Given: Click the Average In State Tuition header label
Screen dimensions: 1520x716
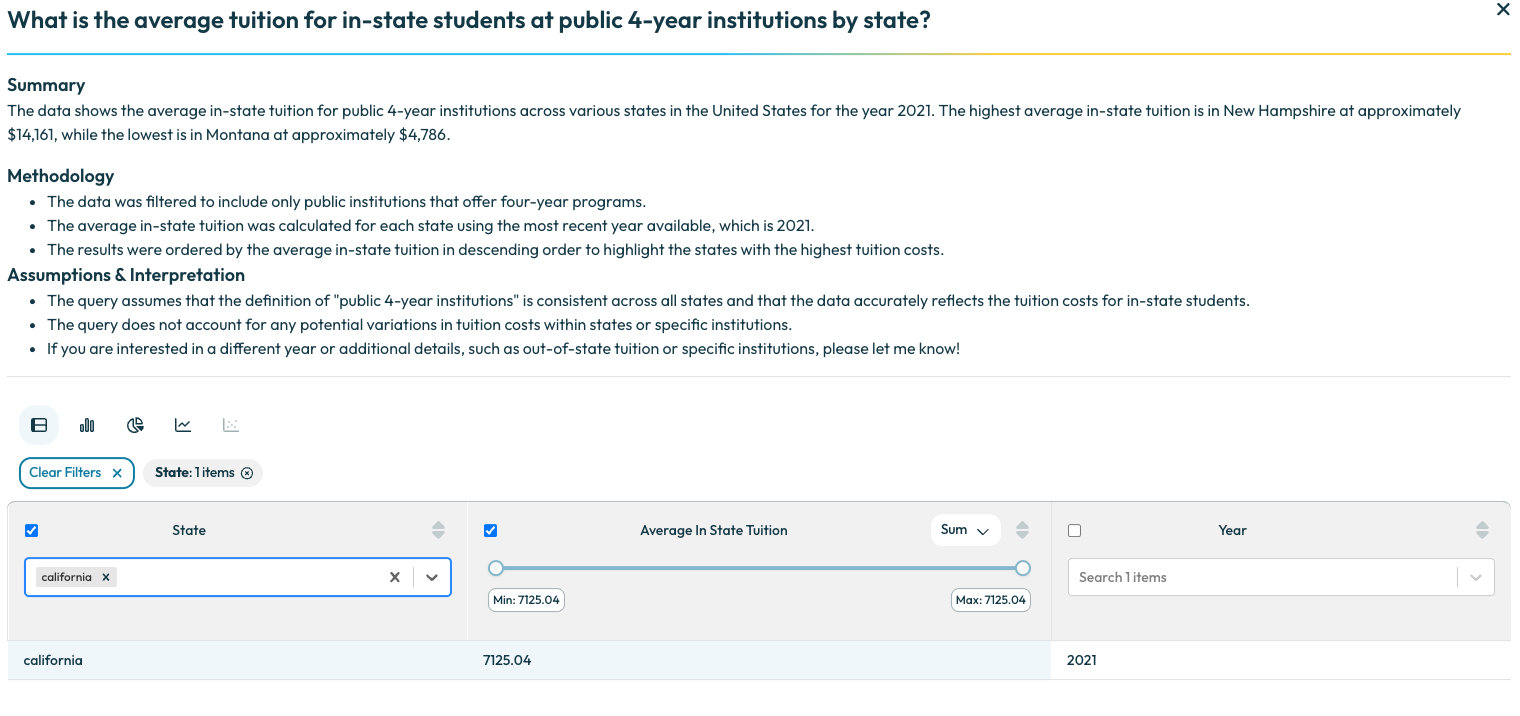Looking at the screenshot, I should click(x=713, y=531).
